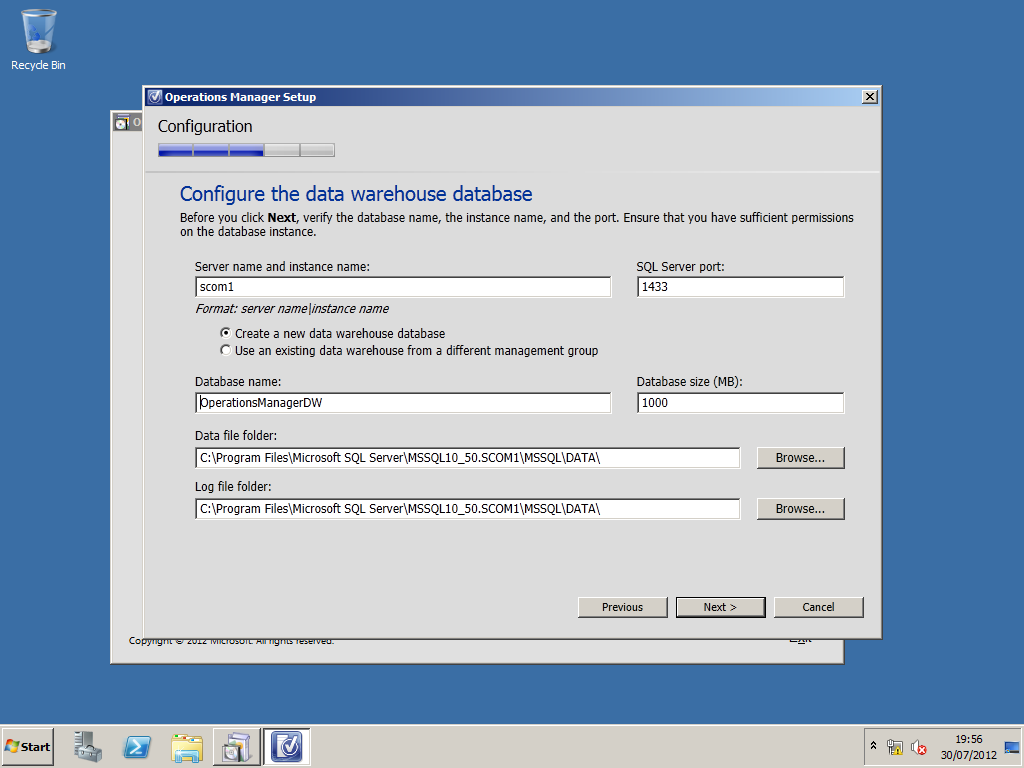1024x768 pixels.
Task: Launch Server Manager from the taskbar
Action: (88, 746)
